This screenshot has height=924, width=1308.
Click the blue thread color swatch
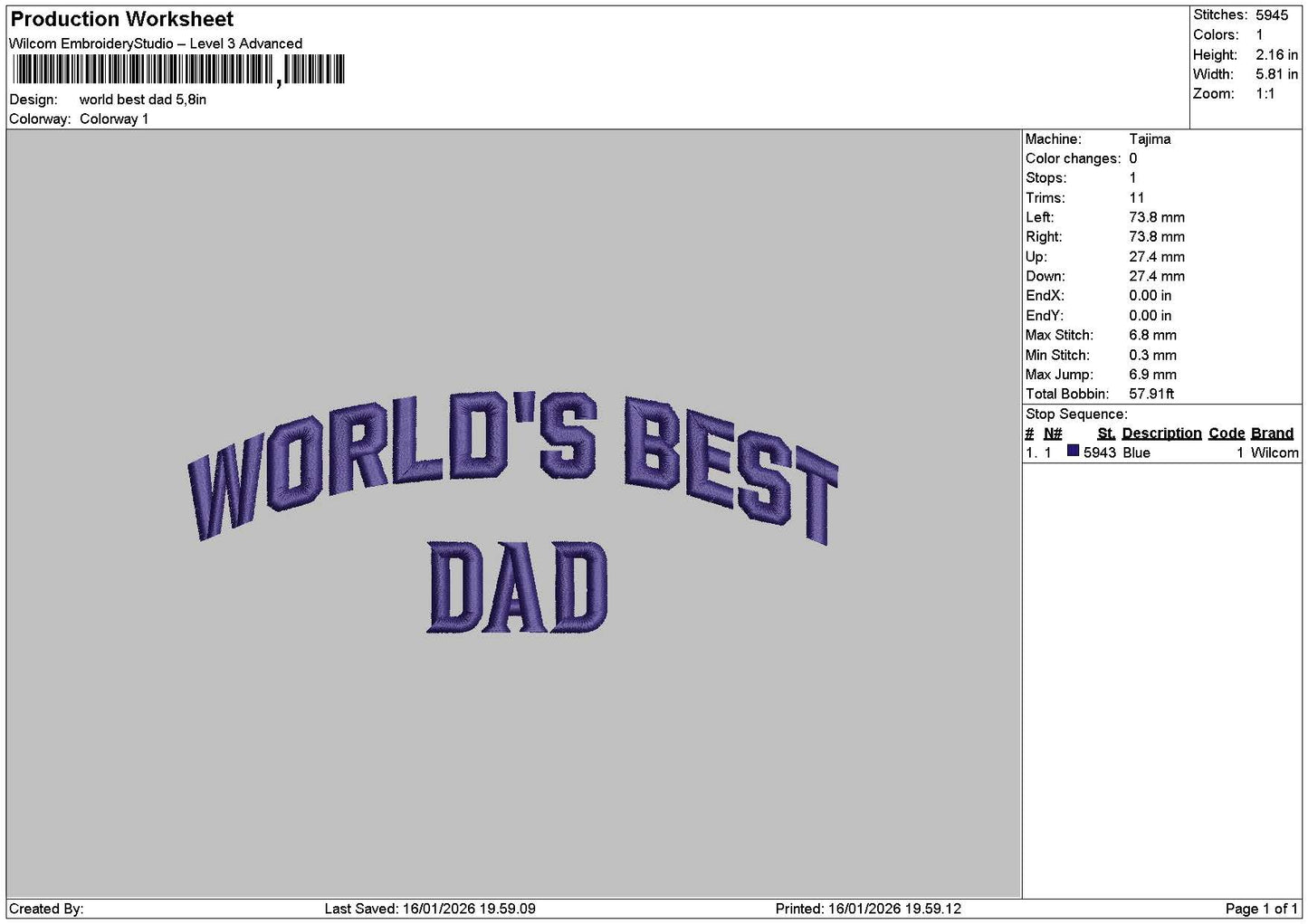tap(1074, 452)
